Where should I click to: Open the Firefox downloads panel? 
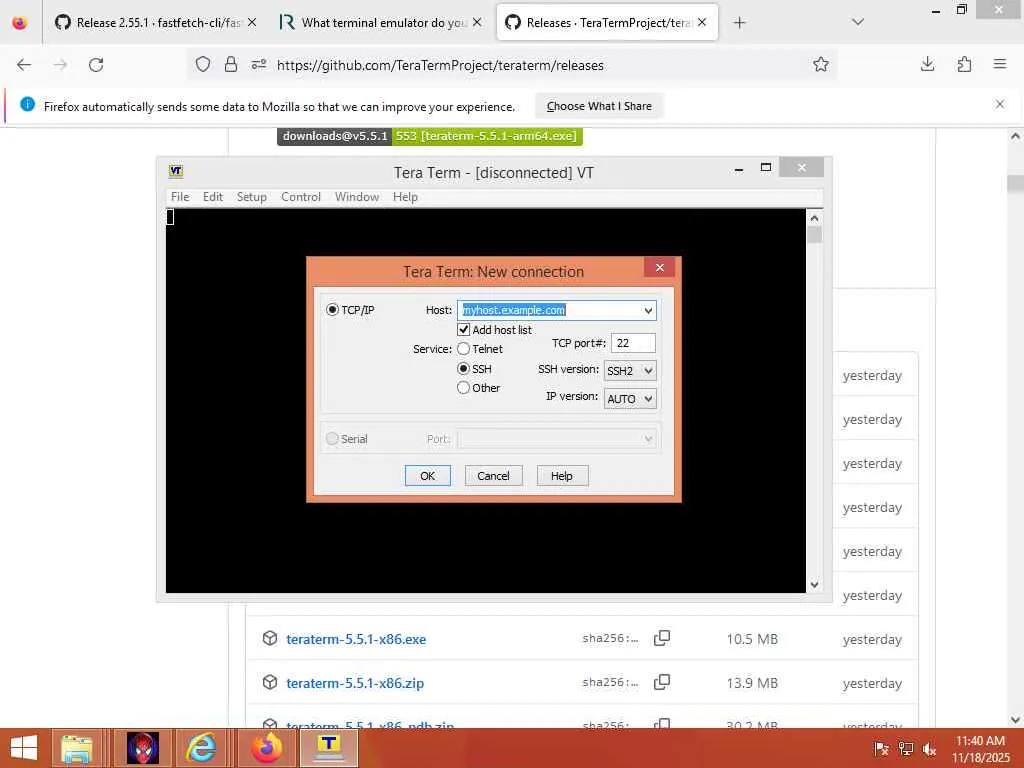coord(927,64)
